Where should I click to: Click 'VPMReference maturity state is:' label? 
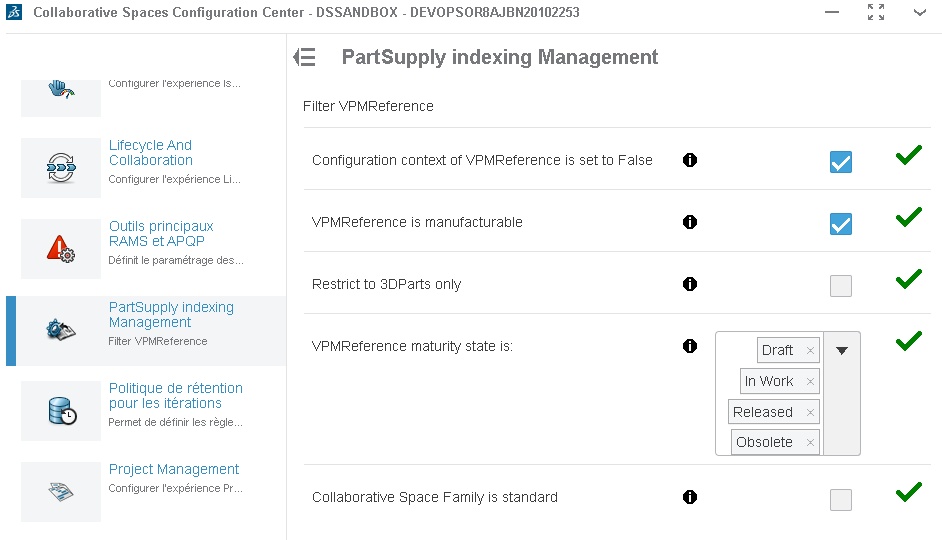pyautogui.click(x=412, y=346)
